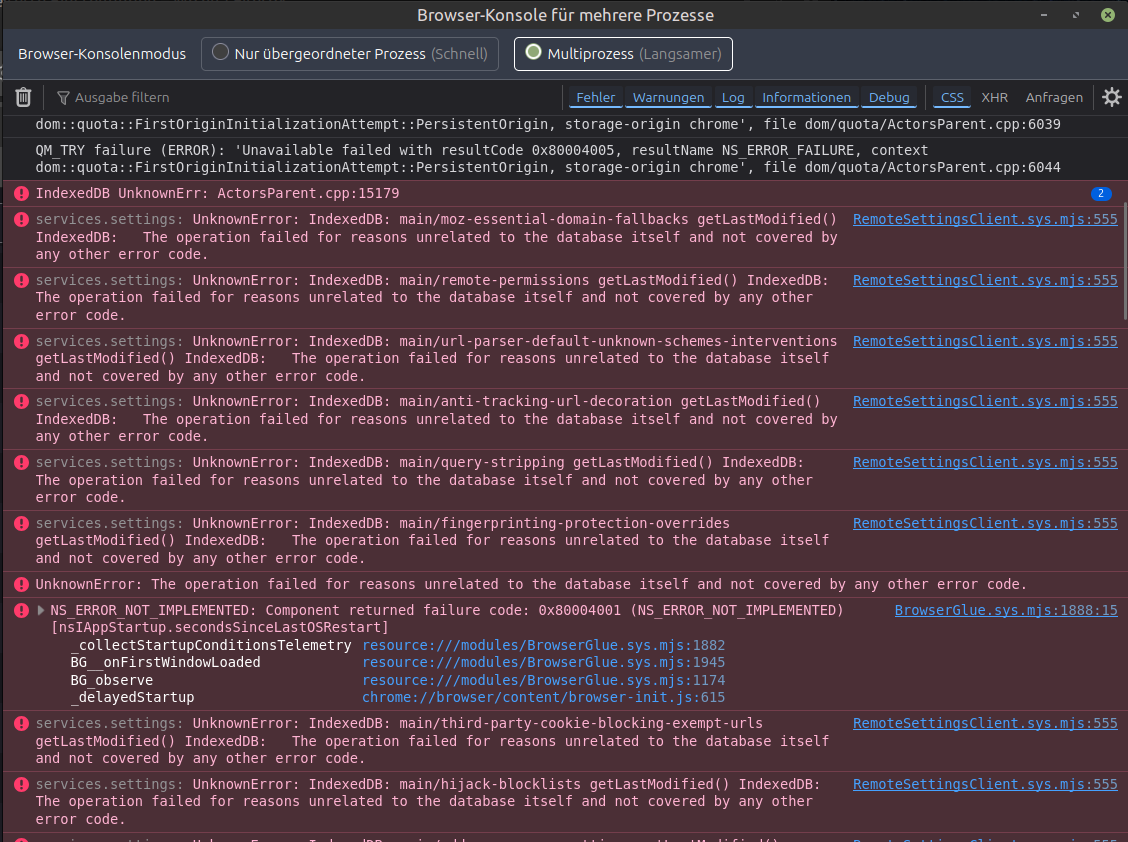Open RemoteSettingsClient.sys.mjs:555 link for moz-essential-domain-fallbacks

[x=985, y=219]
